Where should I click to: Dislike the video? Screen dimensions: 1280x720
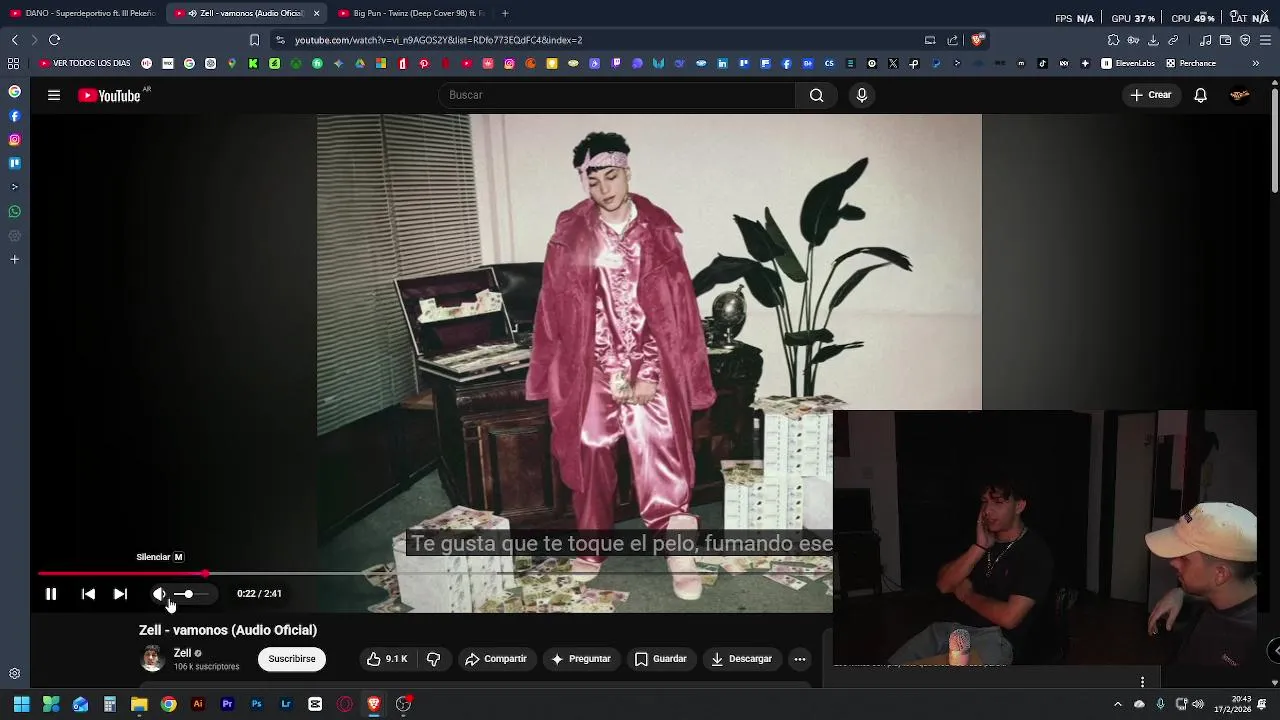[x=433, y=659]
